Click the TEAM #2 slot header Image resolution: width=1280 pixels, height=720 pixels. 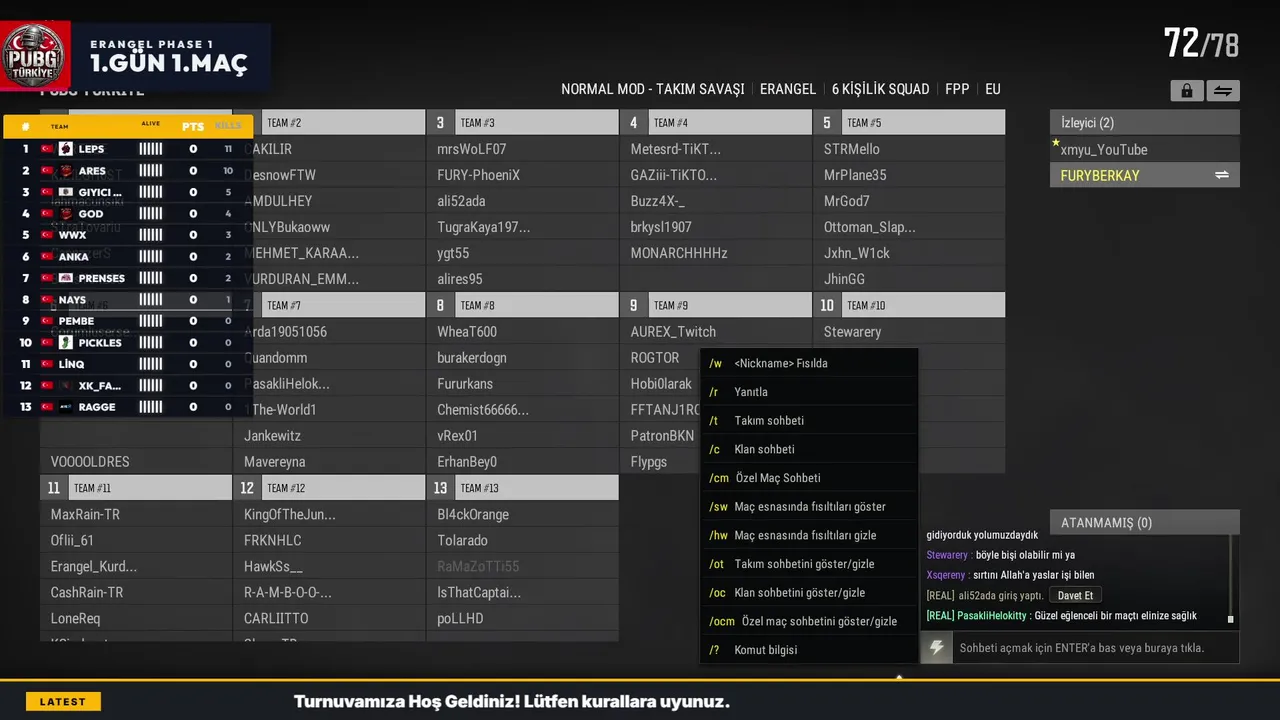tap(329, 122)
